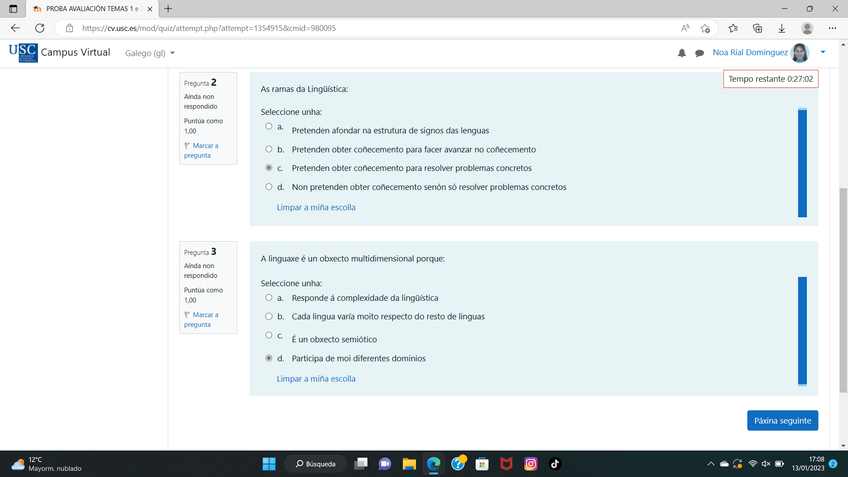
Task: Click 'Marcar a pregunta' for Pregunta 2
Action: click(201, 150)
